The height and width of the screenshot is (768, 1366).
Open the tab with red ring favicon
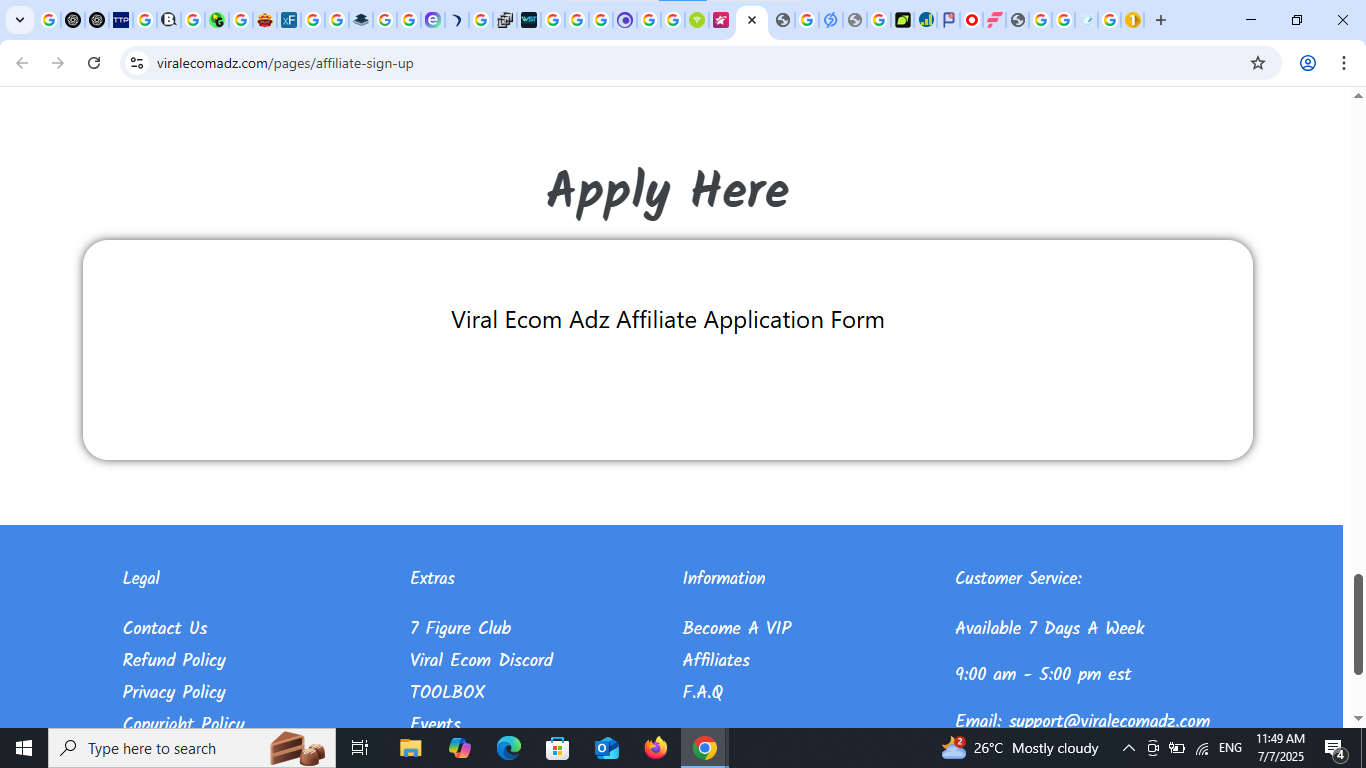(971, 20)
